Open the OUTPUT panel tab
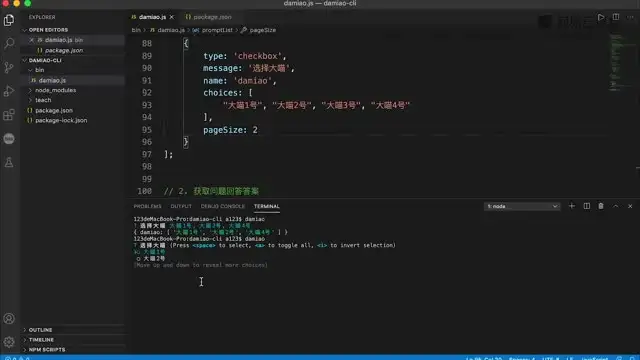Viewport: 640px width, 360px height. 181,206
